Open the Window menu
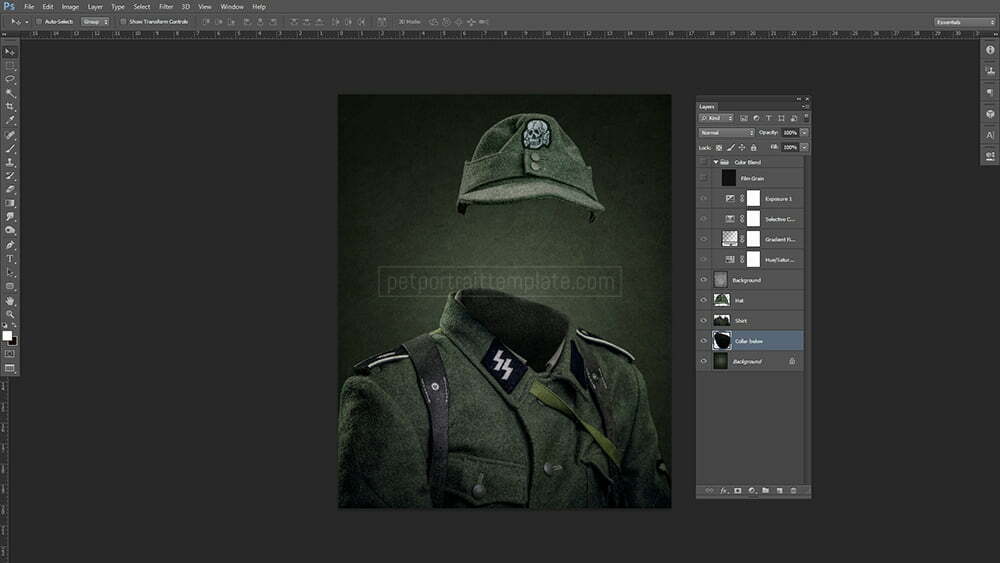The image size is (1000, 563). click(x=232, y=6)
